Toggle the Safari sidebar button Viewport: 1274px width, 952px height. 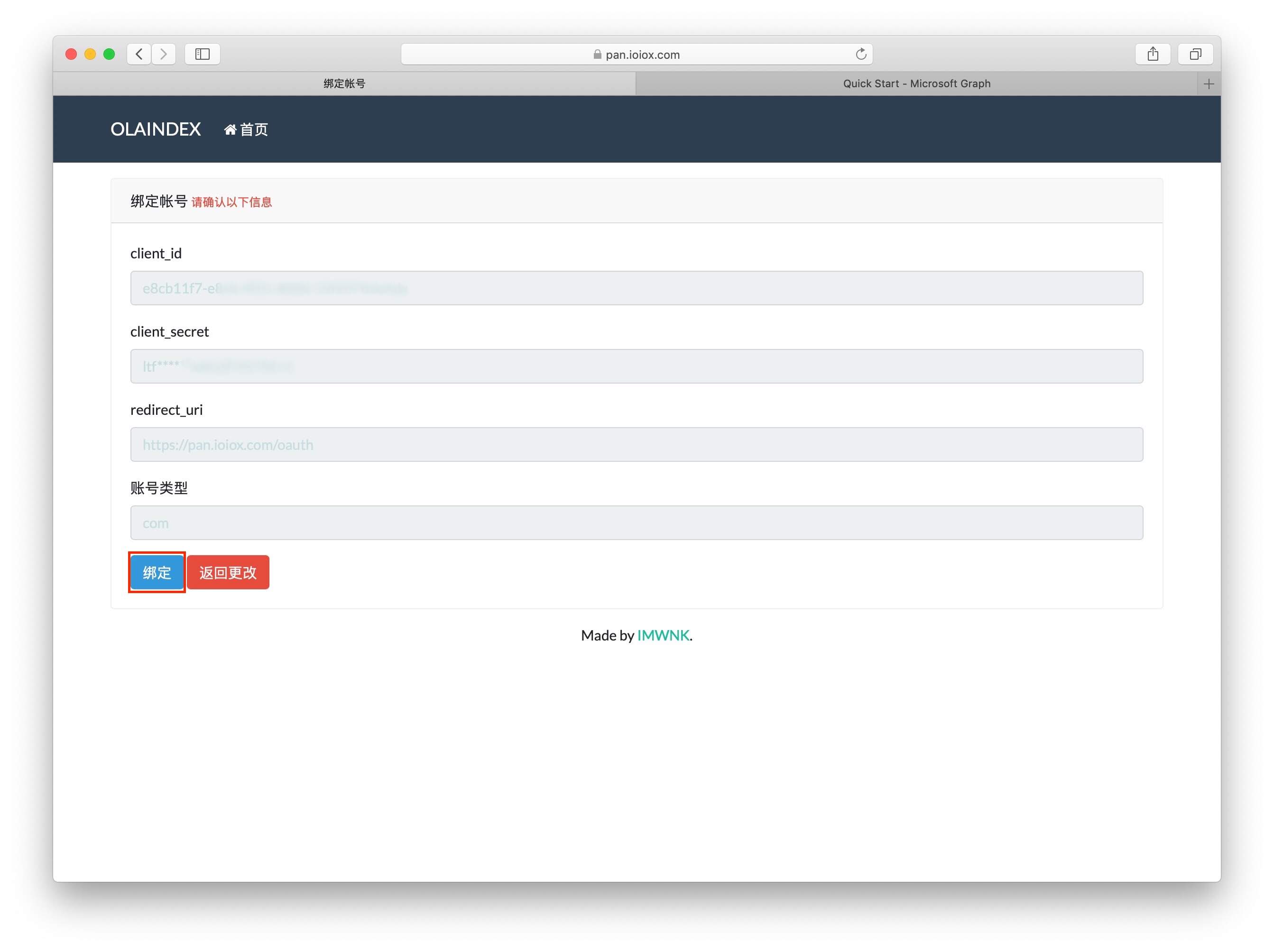(x=202, y=54)
